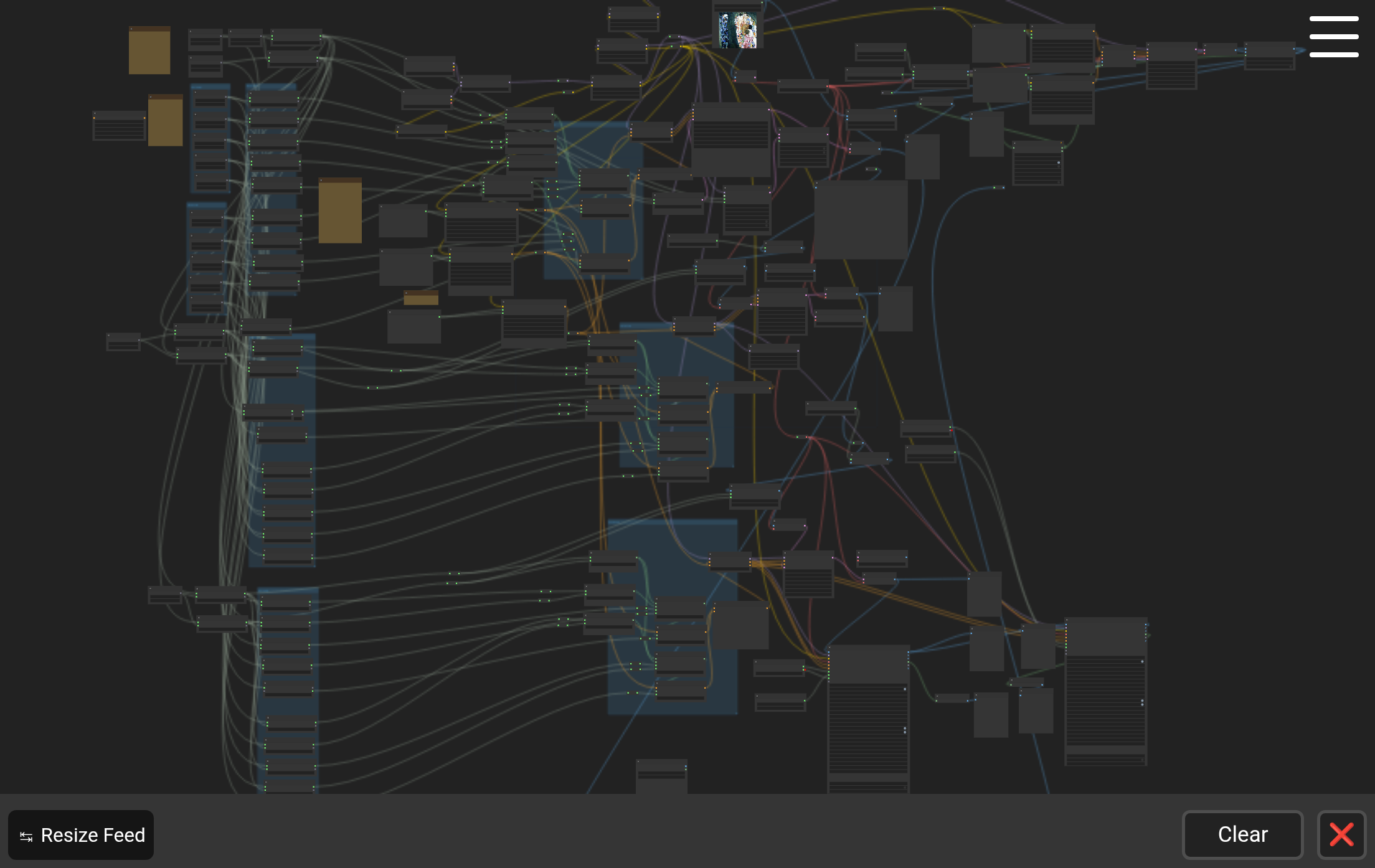Select tan note beside the leftmost node

(x=165, y=121)
